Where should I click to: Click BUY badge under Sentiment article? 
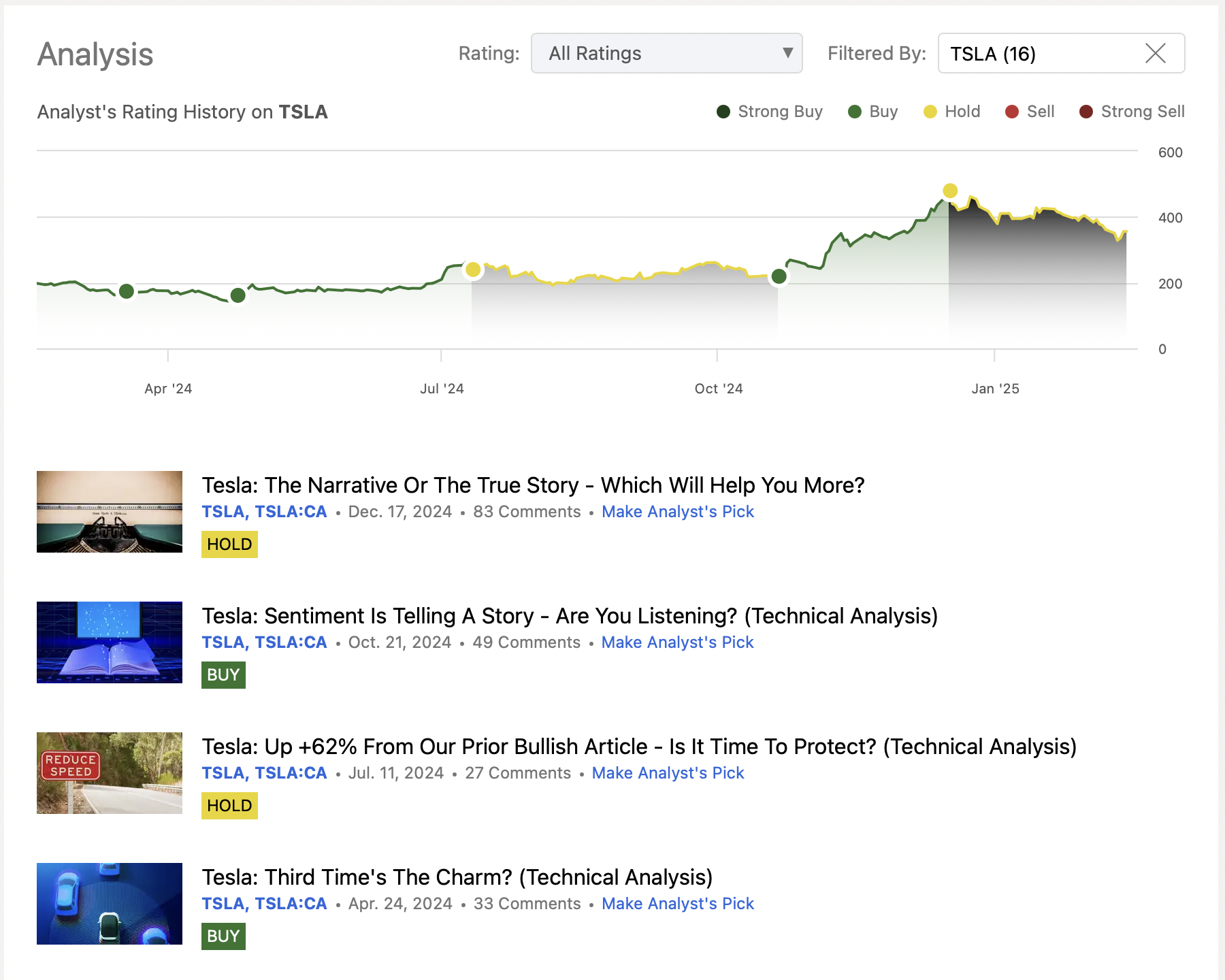pos(223,675)
